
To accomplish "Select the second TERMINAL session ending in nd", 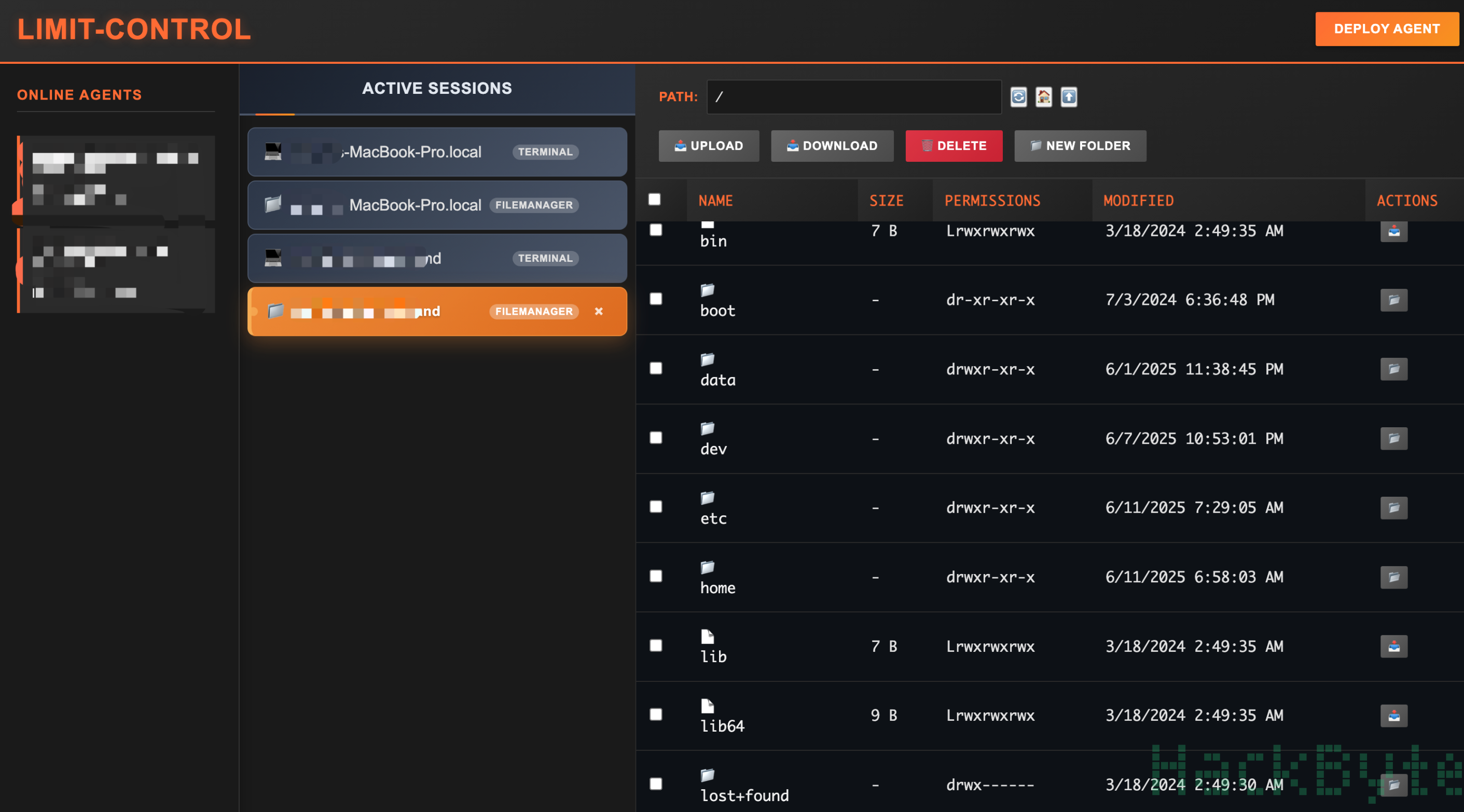I will coord(437,259).
